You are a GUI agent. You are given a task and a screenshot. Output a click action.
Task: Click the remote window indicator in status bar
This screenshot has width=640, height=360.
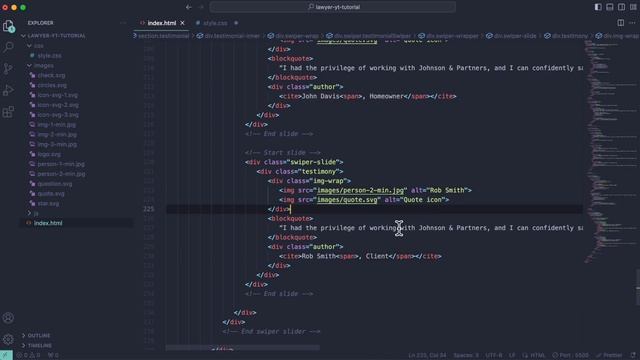[x=6, y=355]
